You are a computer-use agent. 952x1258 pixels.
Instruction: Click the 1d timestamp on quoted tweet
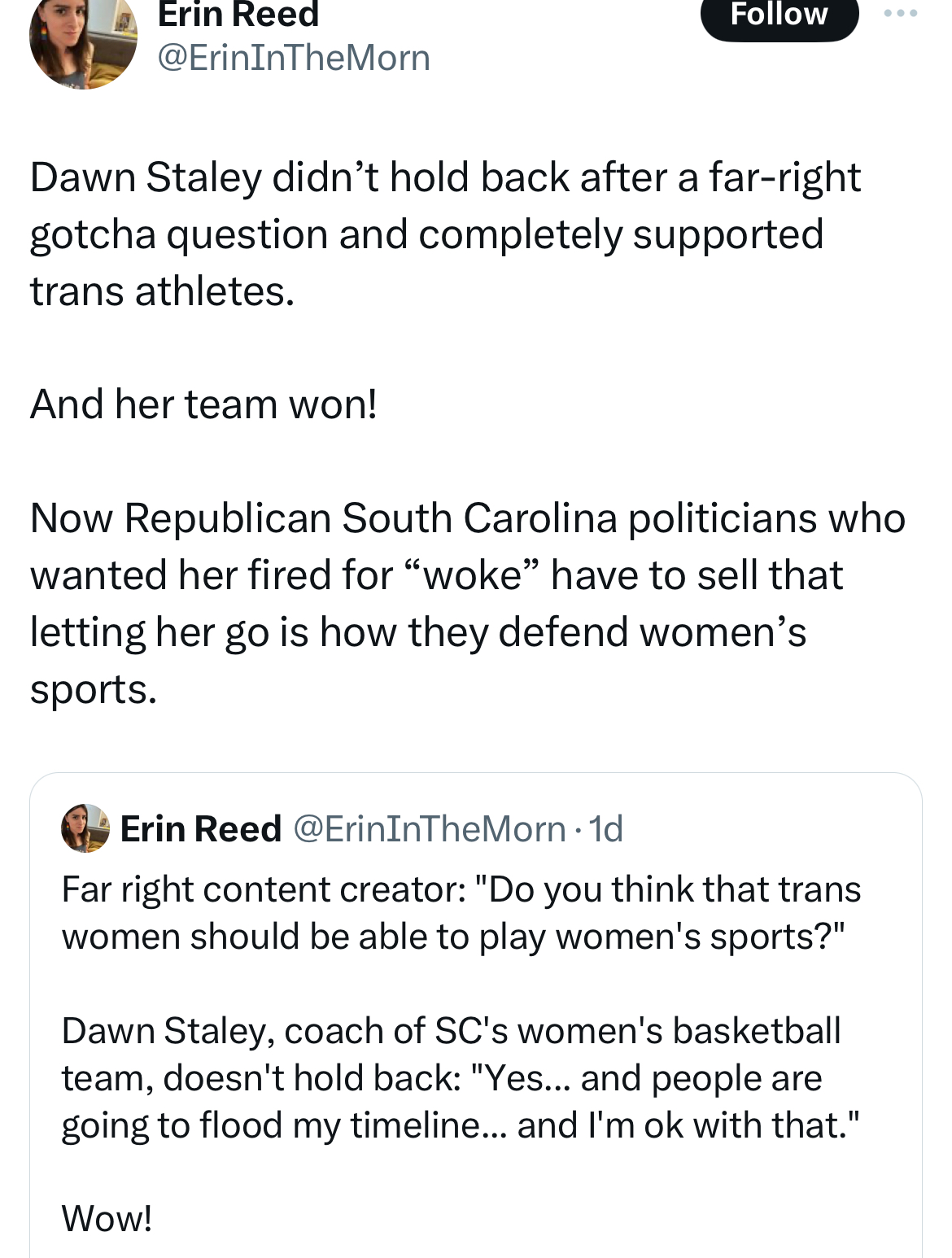coord(606,829)
